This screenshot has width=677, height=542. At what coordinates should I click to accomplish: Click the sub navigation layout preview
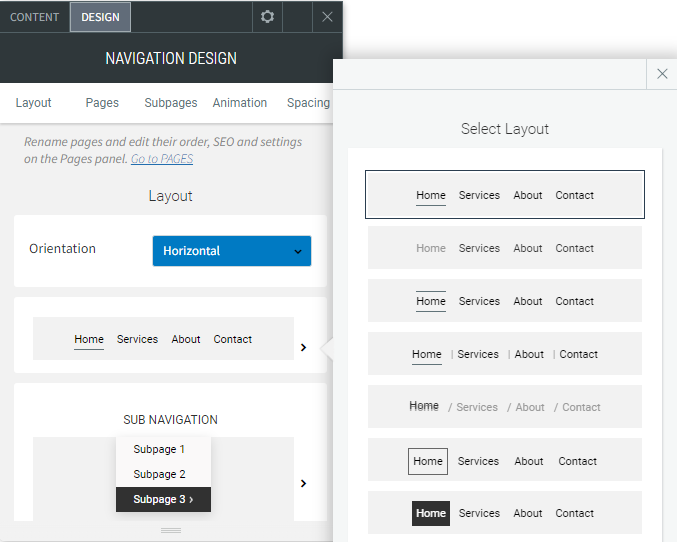pos(163,479)
